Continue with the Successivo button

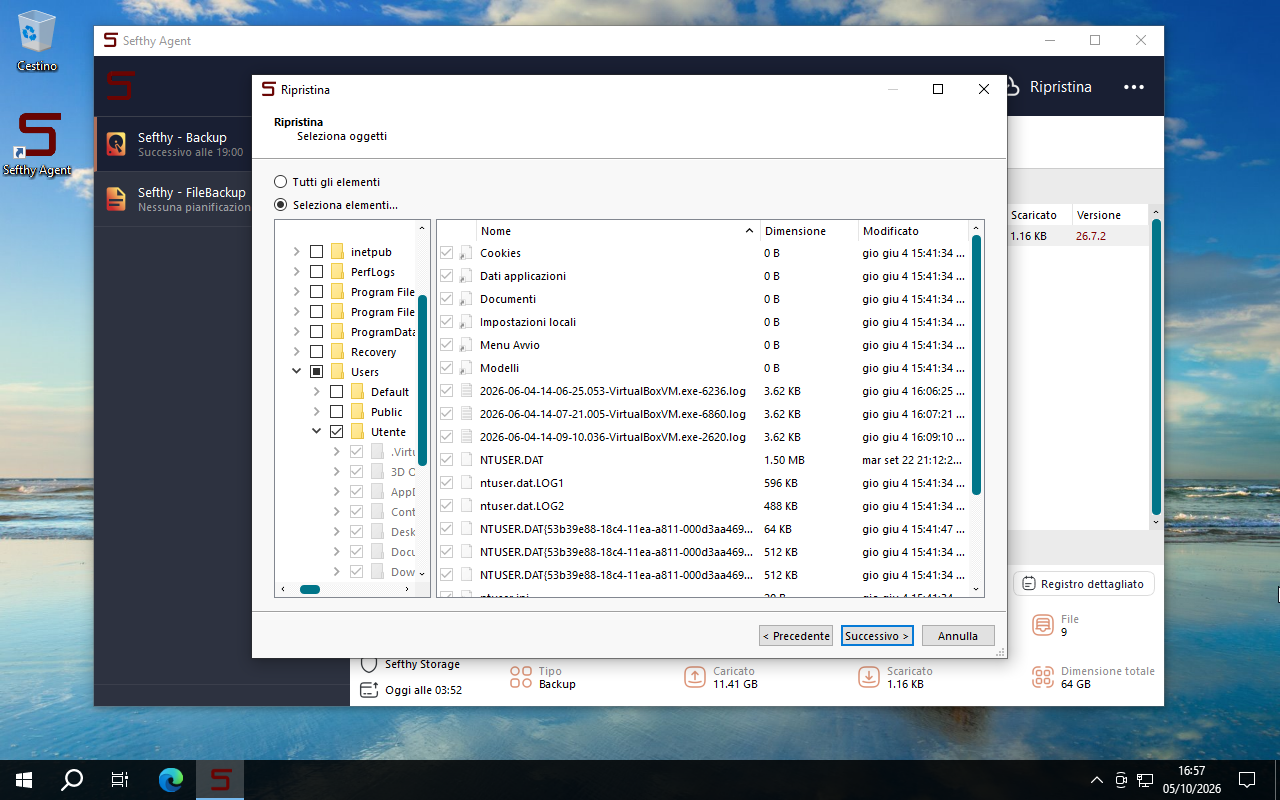point(877,636)
